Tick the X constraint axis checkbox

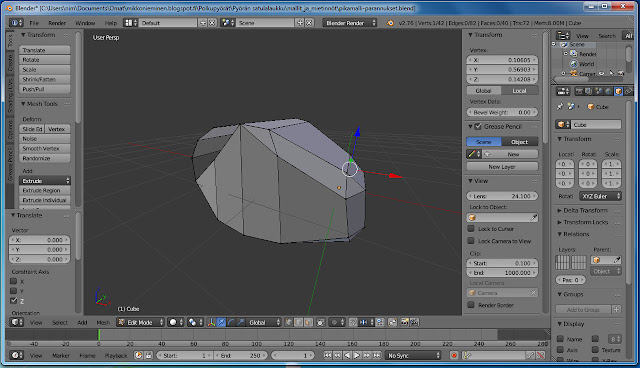13,281
